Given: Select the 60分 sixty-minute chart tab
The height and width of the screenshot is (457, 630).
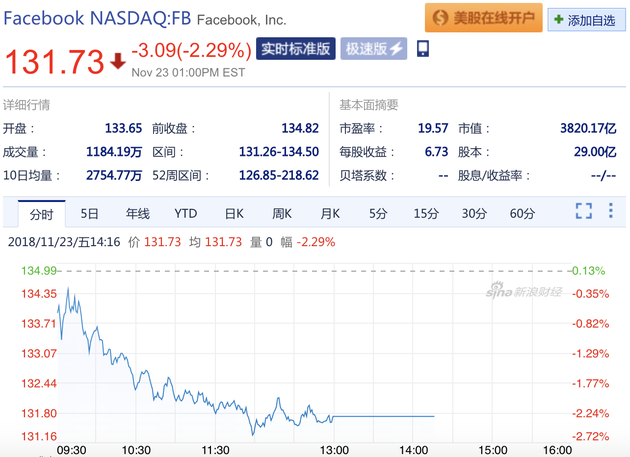Looking at the screenshot, I should point(522,213).
